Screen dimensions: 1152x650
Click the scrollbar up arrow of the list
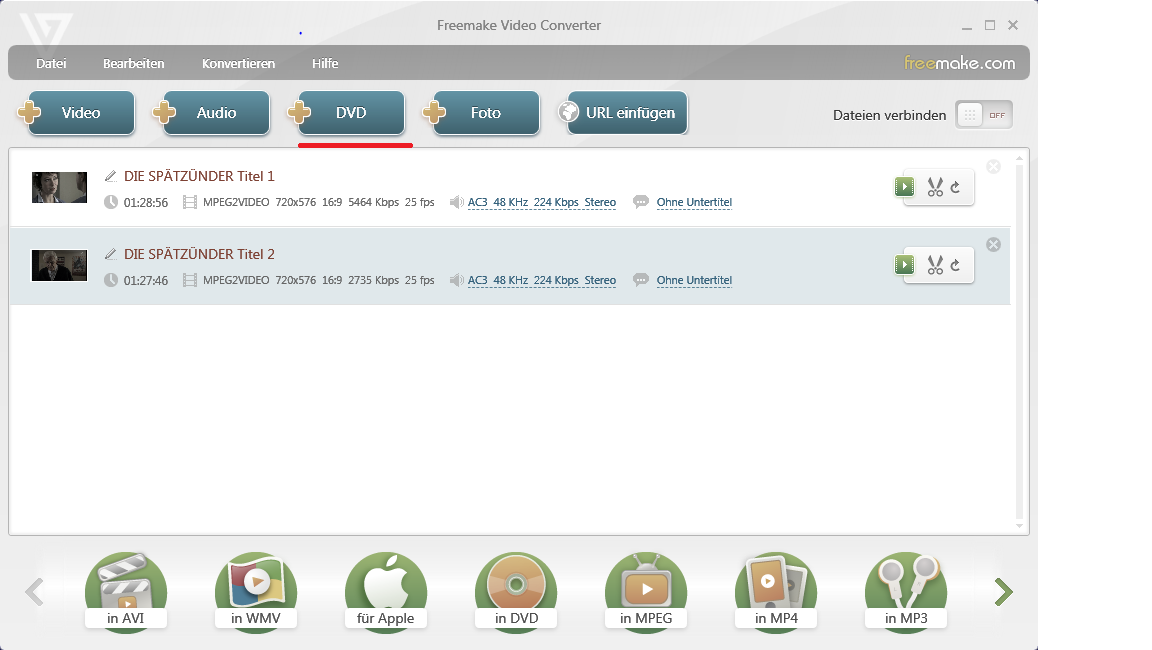tap(1019, 158)
